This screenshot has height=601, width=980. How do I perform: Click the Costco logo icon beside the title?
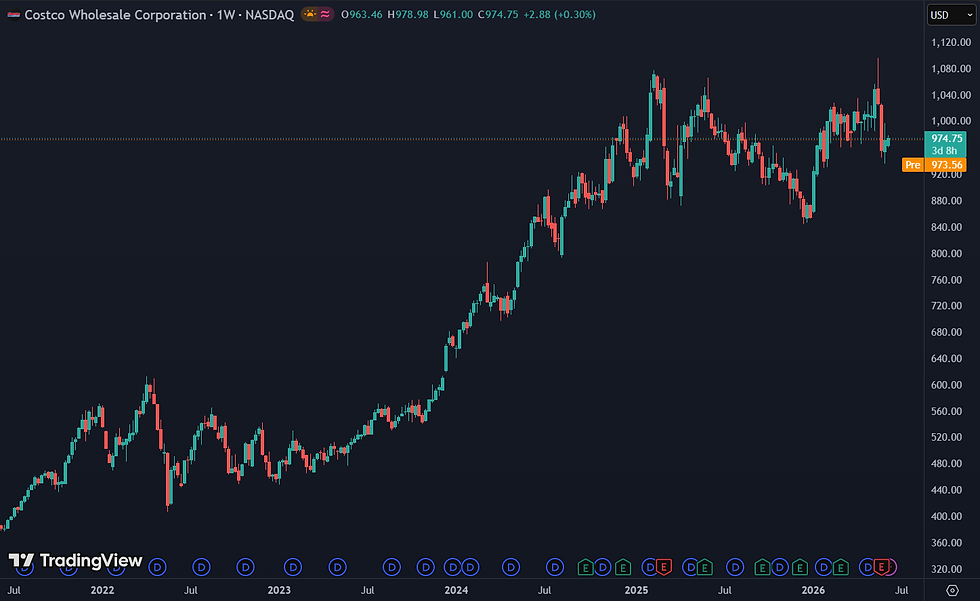click(14, 15)
